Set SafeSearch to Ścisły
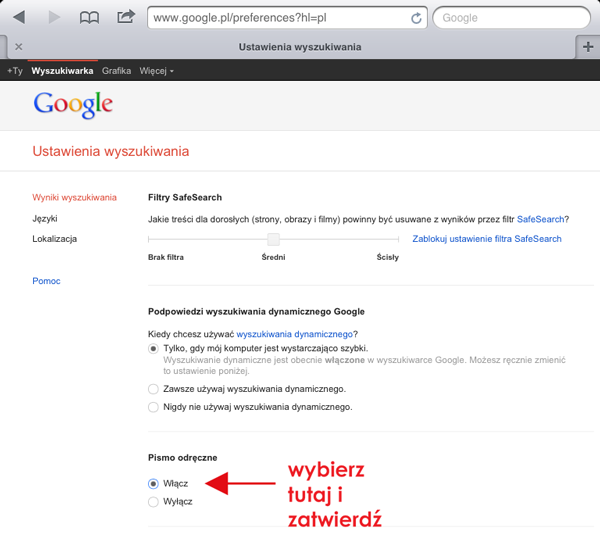This screenshot has width=600, height=540. (387, 257)
